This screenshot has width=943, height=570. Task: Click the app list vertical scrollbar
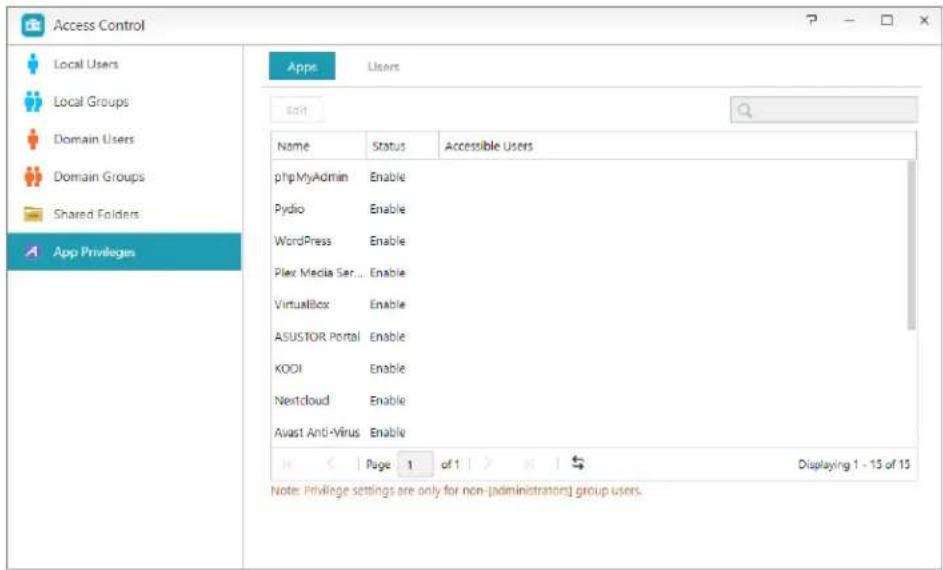(x=912, y=245)
